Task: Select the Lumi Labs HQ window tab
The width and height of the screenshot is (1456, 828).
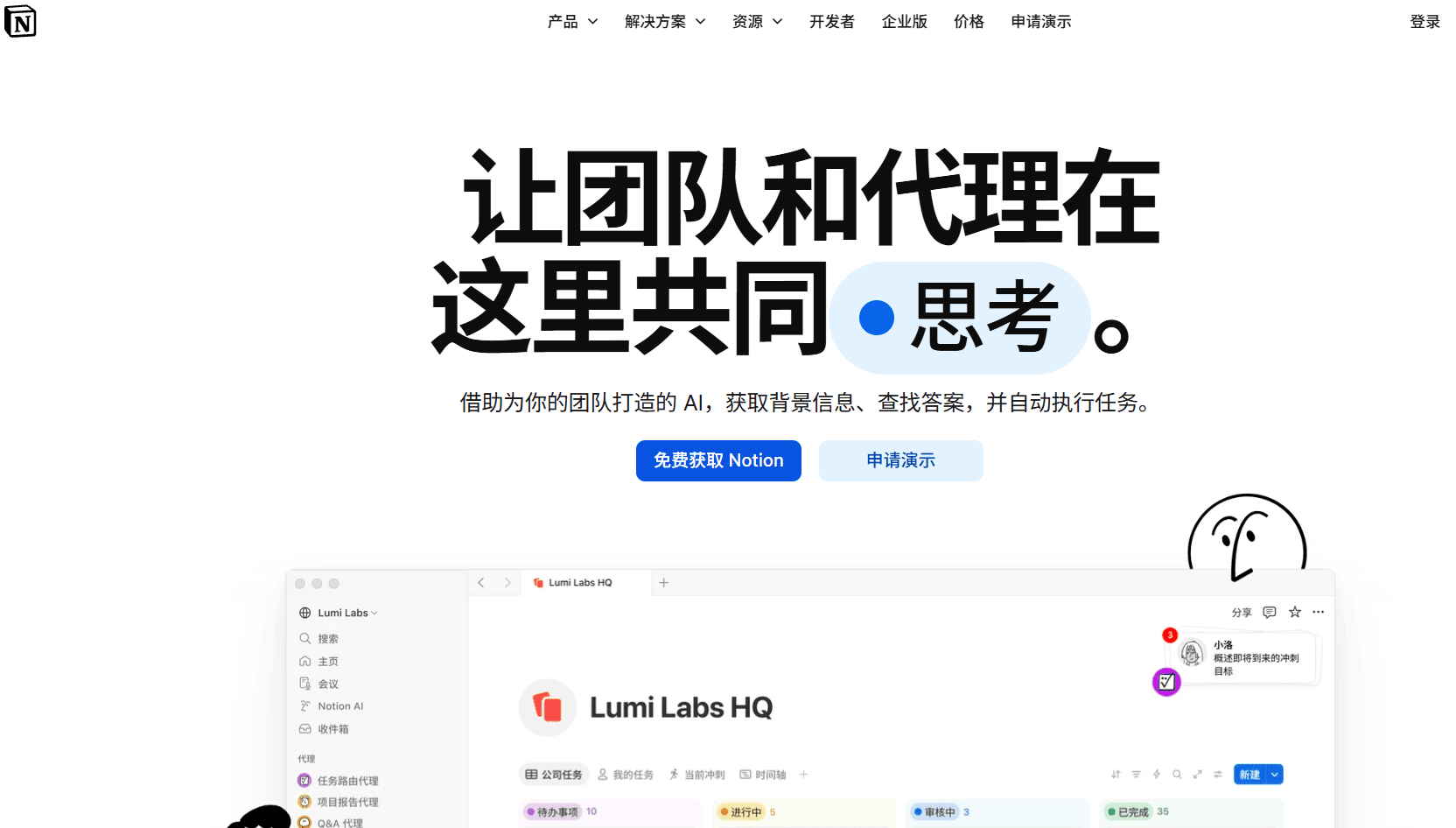Action: tap(586, 583)
